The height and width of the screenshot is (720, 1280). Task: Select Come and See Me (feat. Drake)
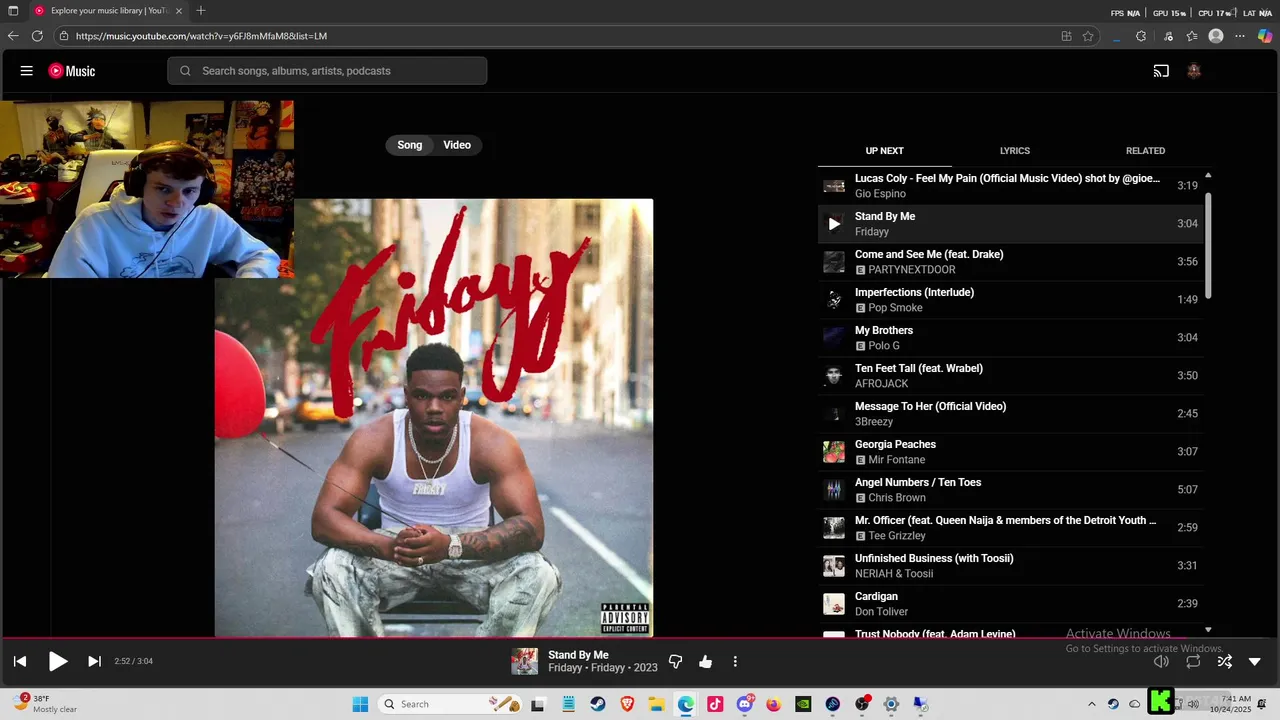click(x=1010, y=262)
